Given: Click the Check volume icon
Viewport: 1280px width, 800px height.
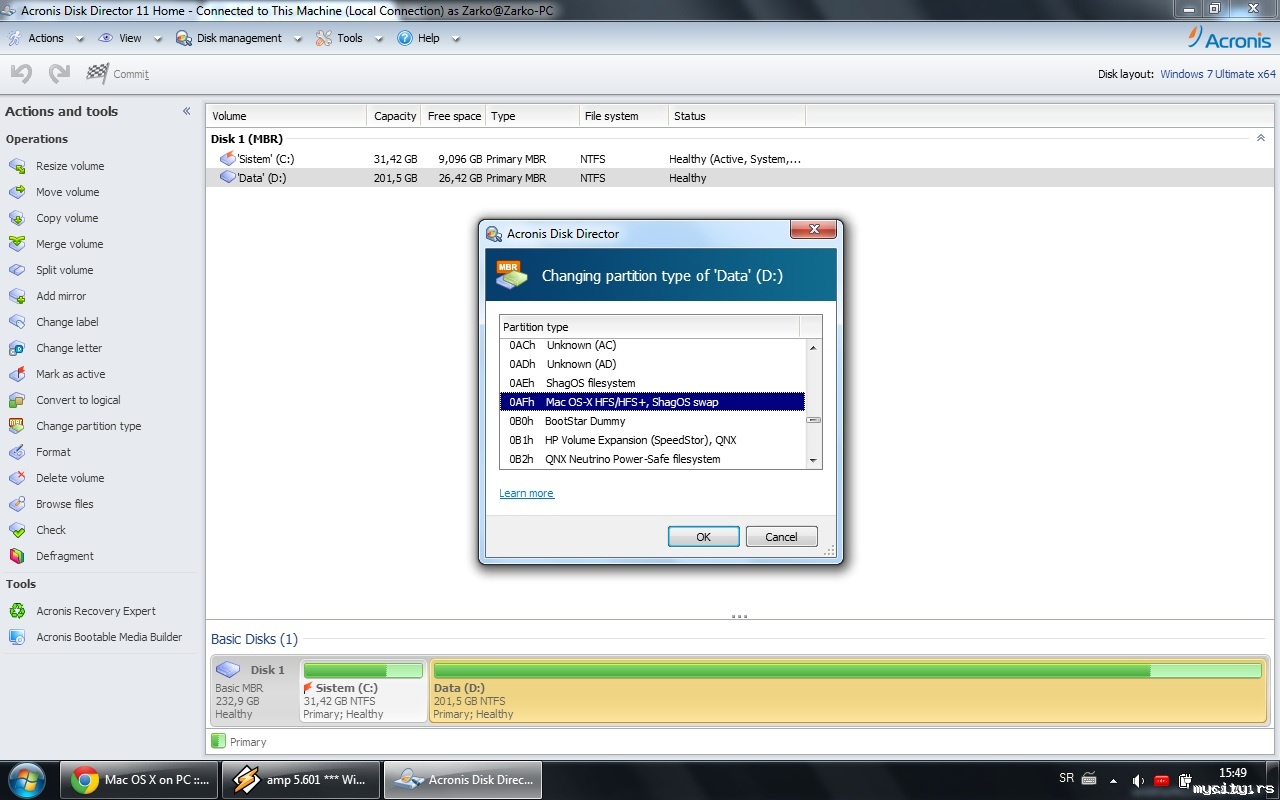Looking at the screenshot, I should [x=17, y=530].
